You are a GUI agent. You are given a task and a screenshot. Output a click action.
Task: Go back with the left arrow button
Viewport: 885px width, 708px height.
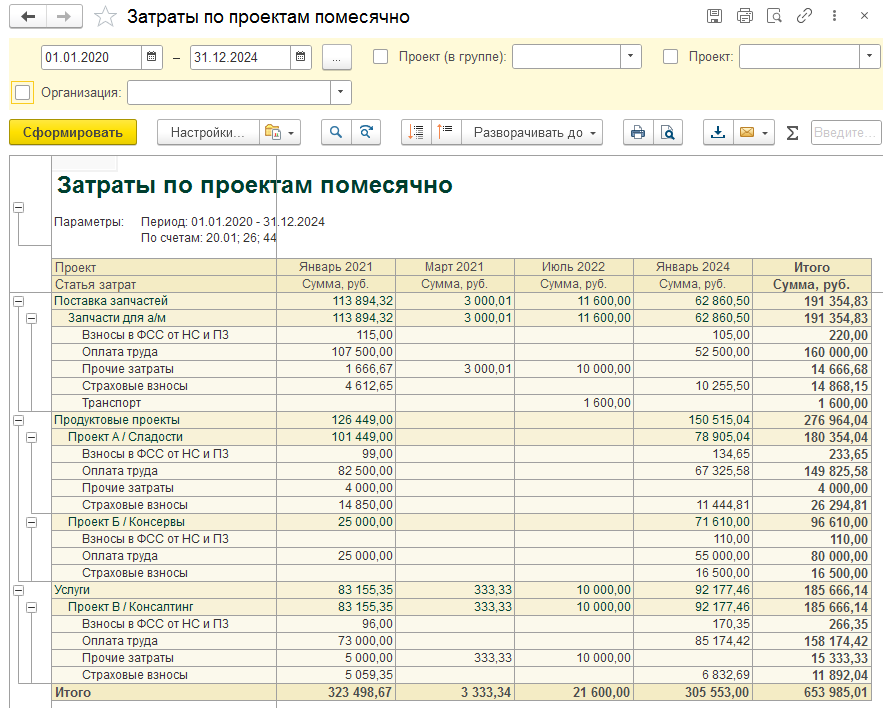pos(28,17)
